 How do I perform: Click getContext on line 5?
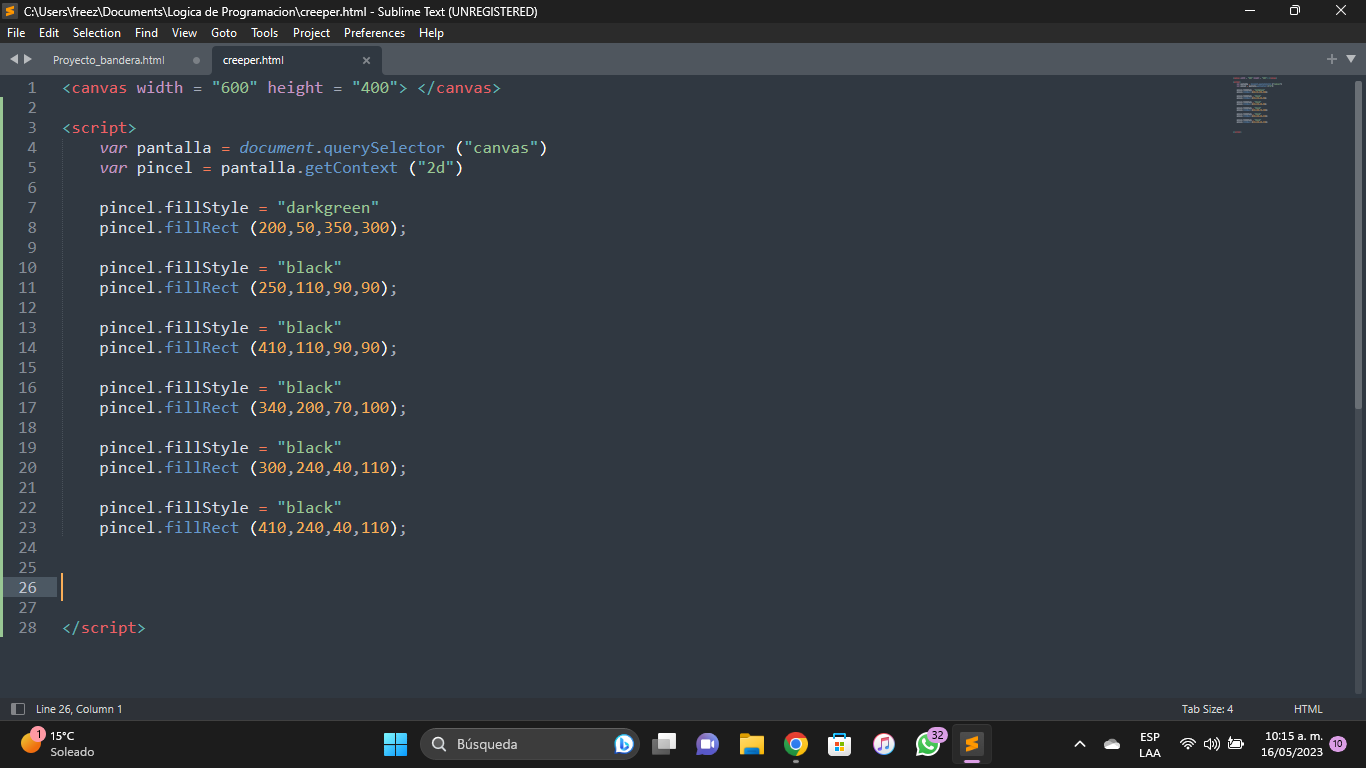click(351, 168)
